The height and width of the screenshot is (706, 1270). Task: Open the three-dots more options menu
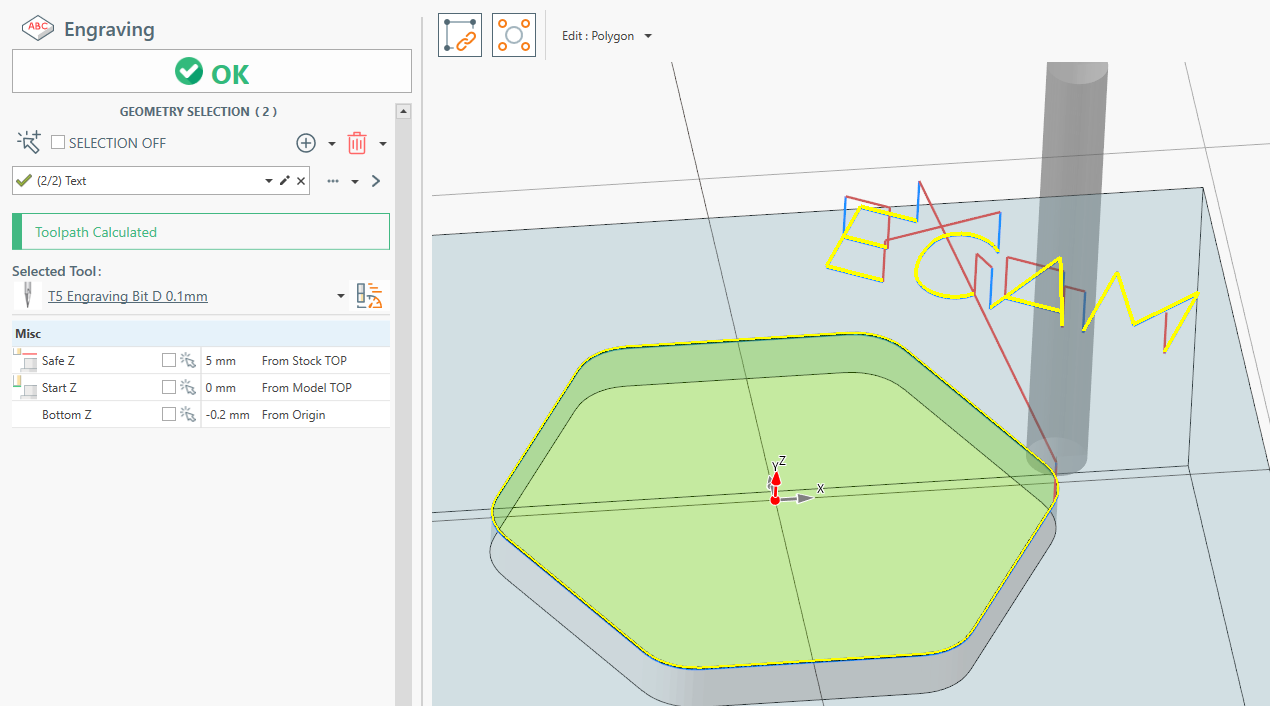[x=333, y=181]
